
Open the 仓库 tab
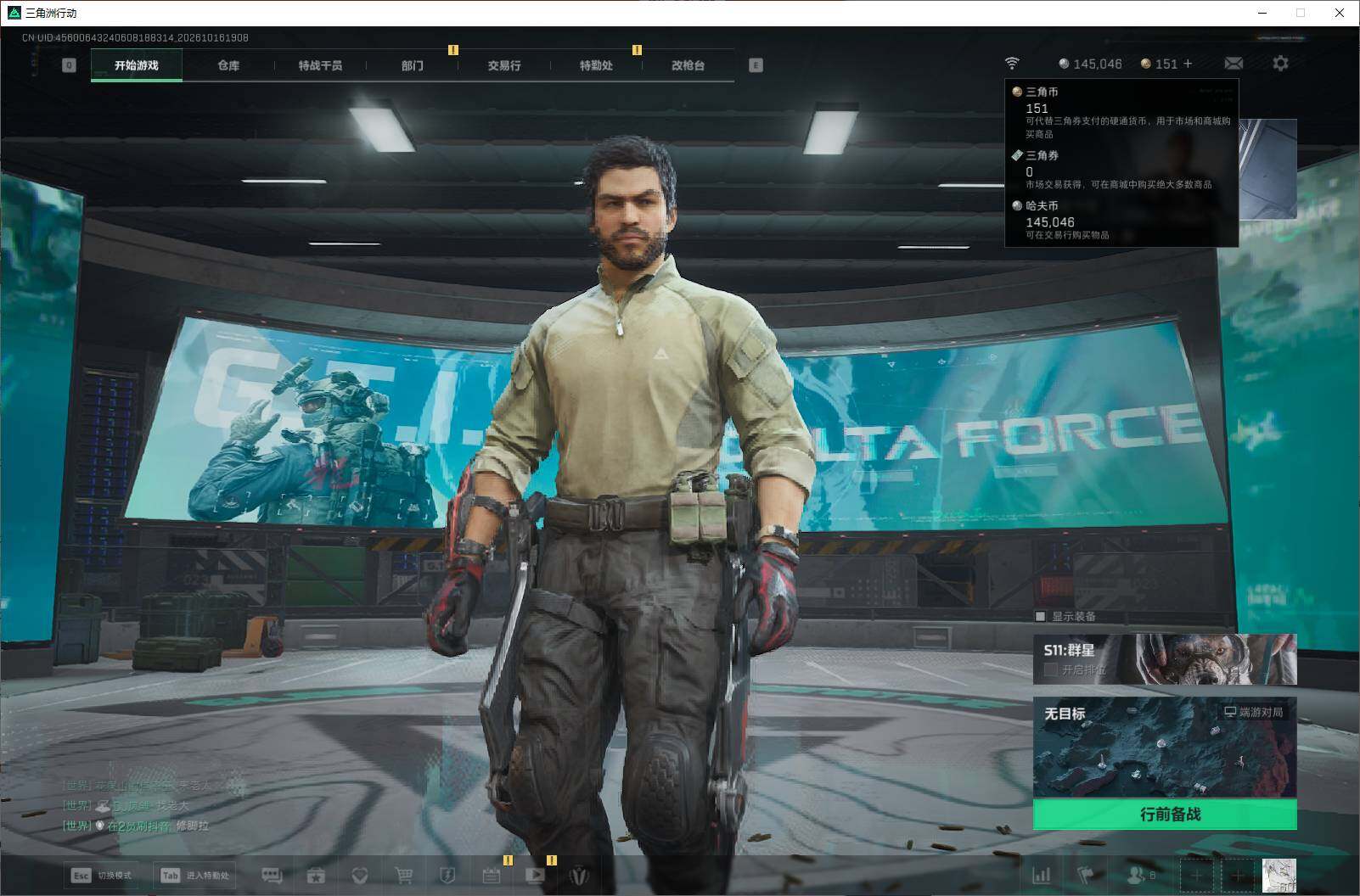228,65
